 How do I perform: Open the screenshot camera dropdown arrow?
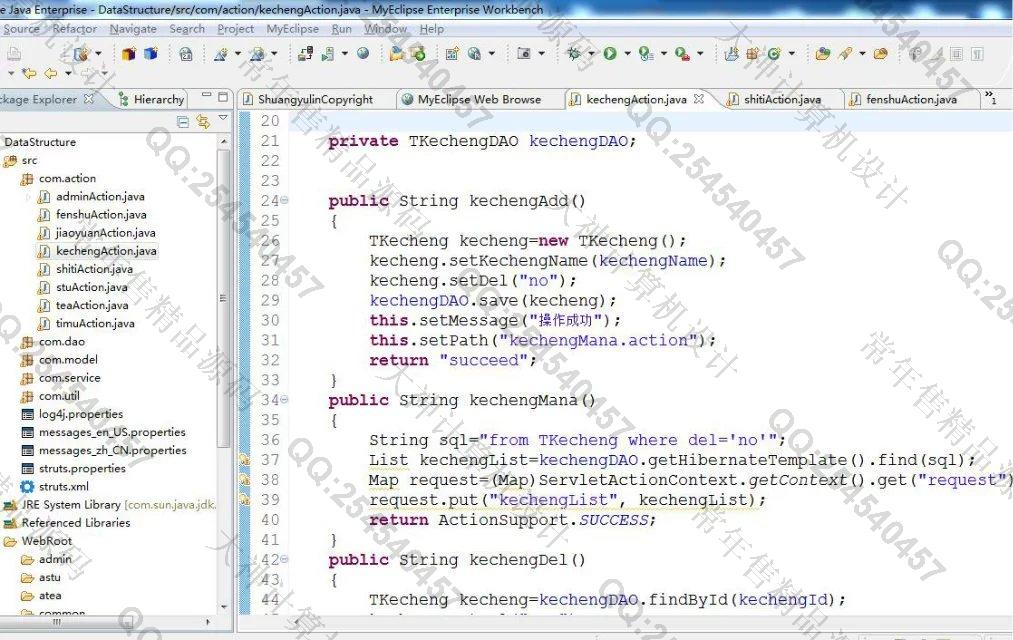coord(541,54)
